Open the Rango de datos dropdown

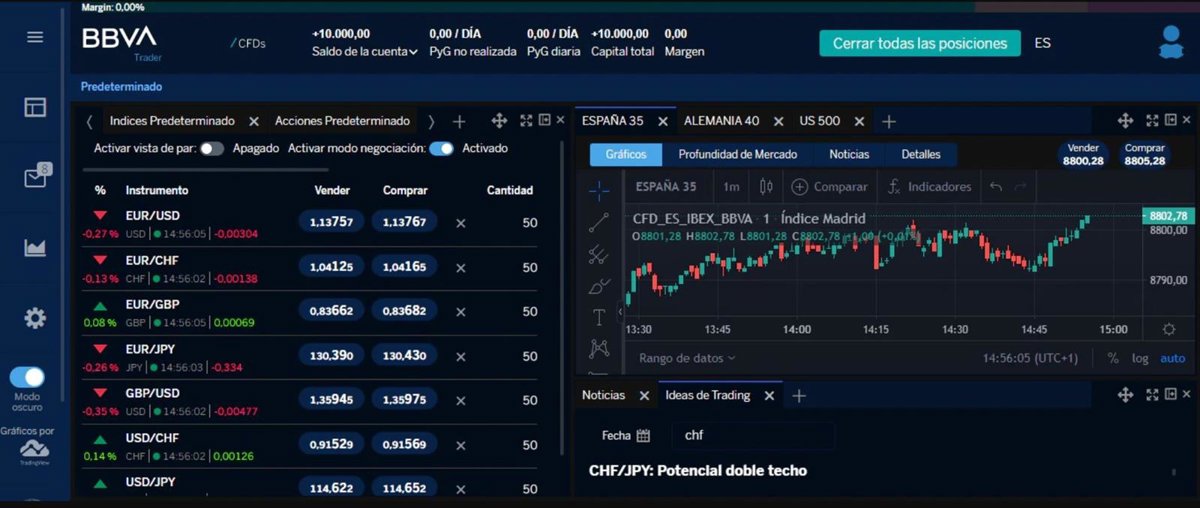687,358
